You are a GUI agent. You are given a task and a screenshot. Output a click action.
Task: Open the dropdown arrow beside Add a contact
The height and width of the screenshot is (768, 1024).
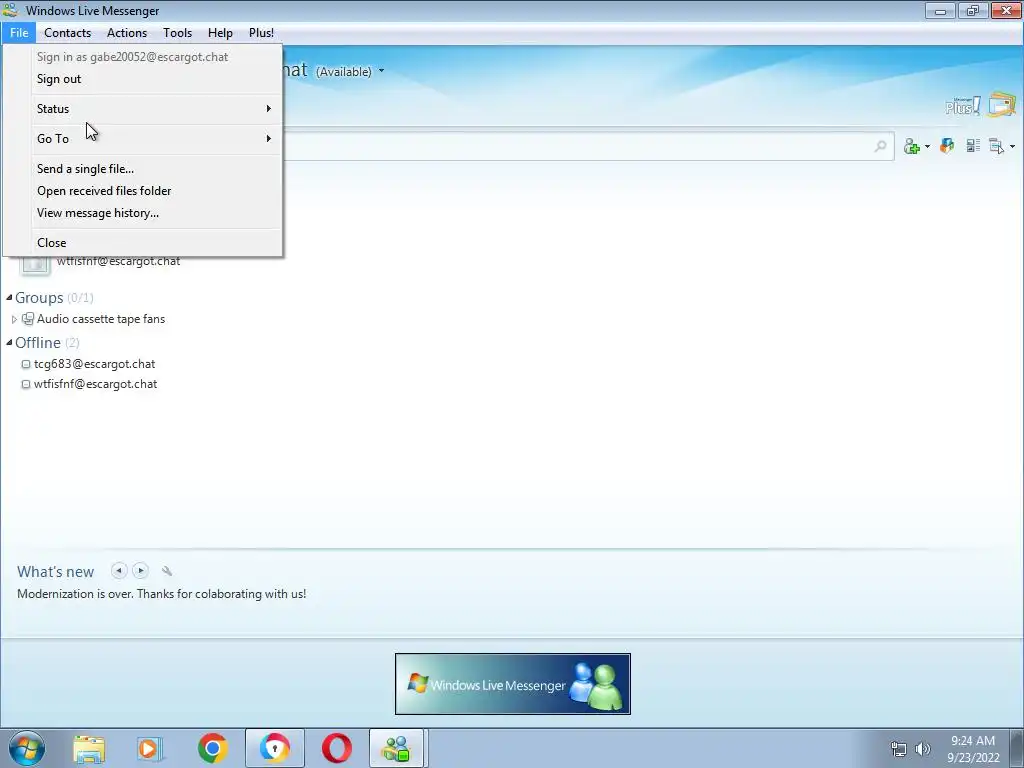click(927, 146)
